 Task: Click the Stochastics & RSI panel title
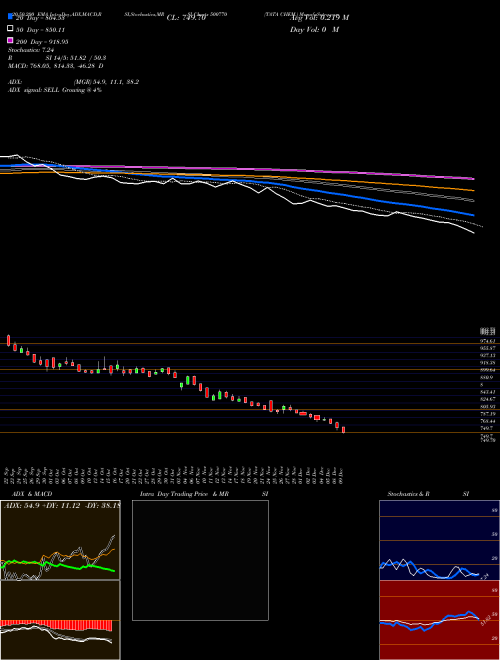tap(428, 494)
